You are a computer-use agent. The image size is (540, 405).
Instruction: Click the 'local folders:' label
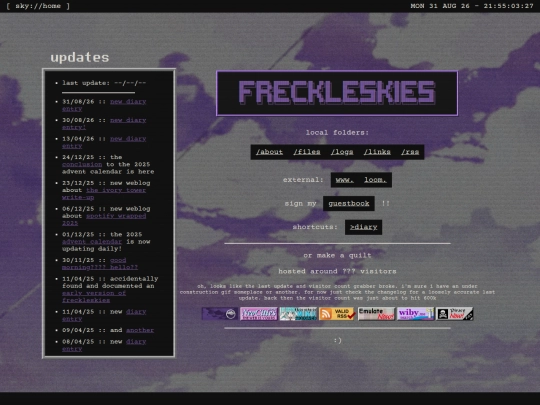pos(337,133)
